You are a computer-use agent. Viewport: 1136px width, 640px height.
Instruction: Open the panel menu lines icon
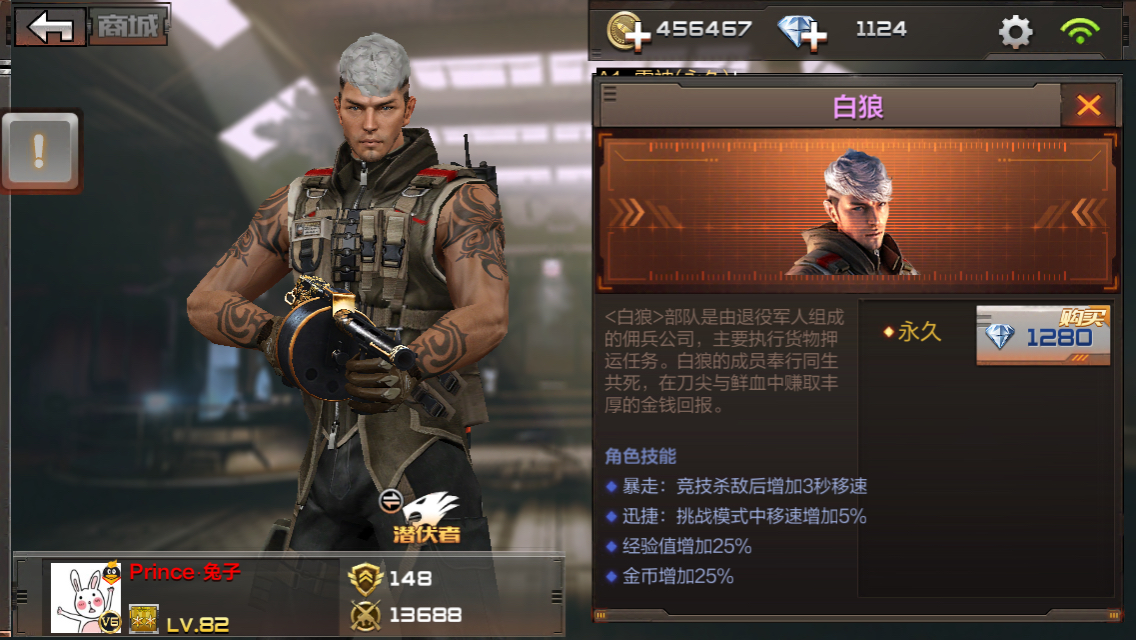609,93
